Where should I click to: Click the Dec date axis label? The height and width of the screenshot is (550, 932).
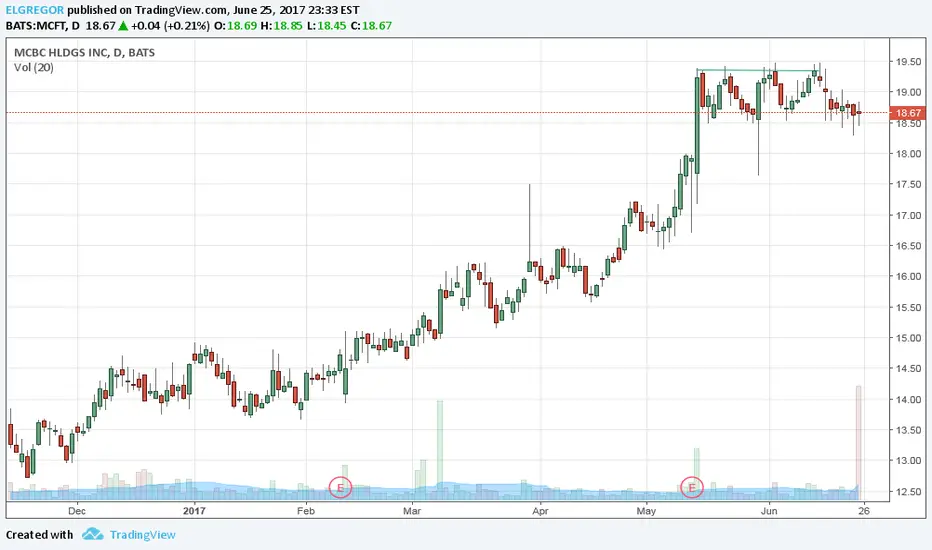tap(77, 511)
